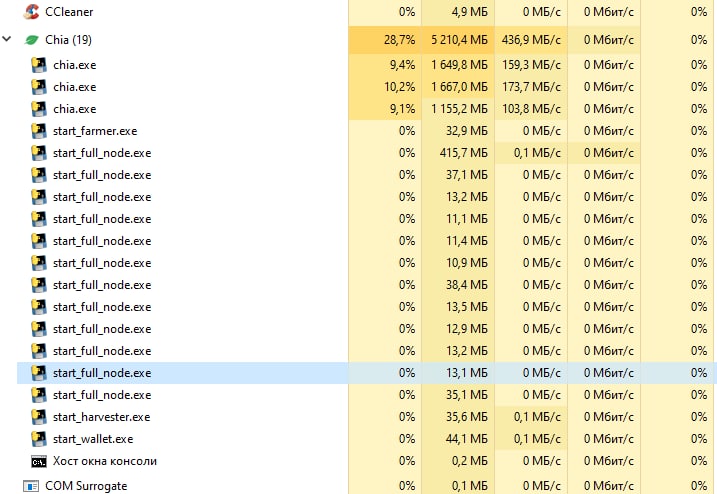Select the start_harvester.exe name
717x494 pixels.
102,417
